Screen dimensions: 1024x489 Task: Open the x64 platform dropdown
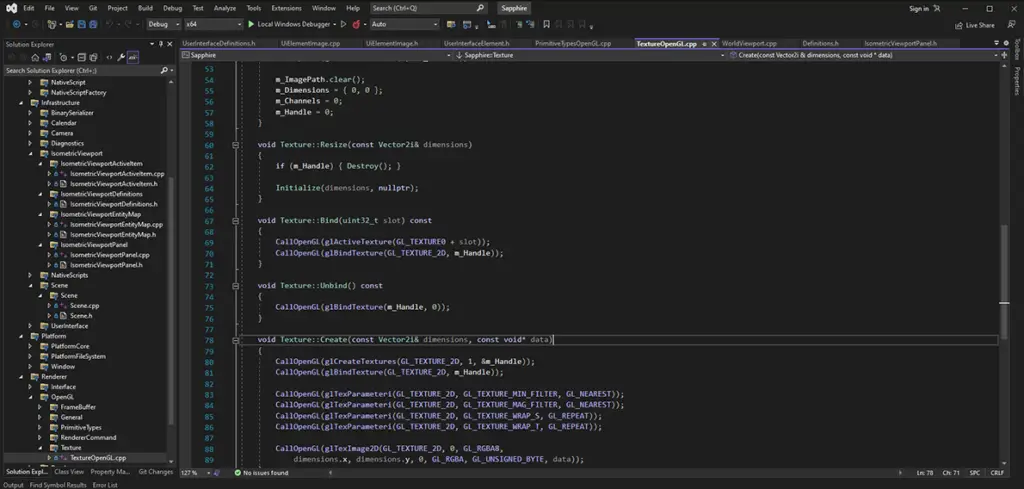[x=213, y=24]
